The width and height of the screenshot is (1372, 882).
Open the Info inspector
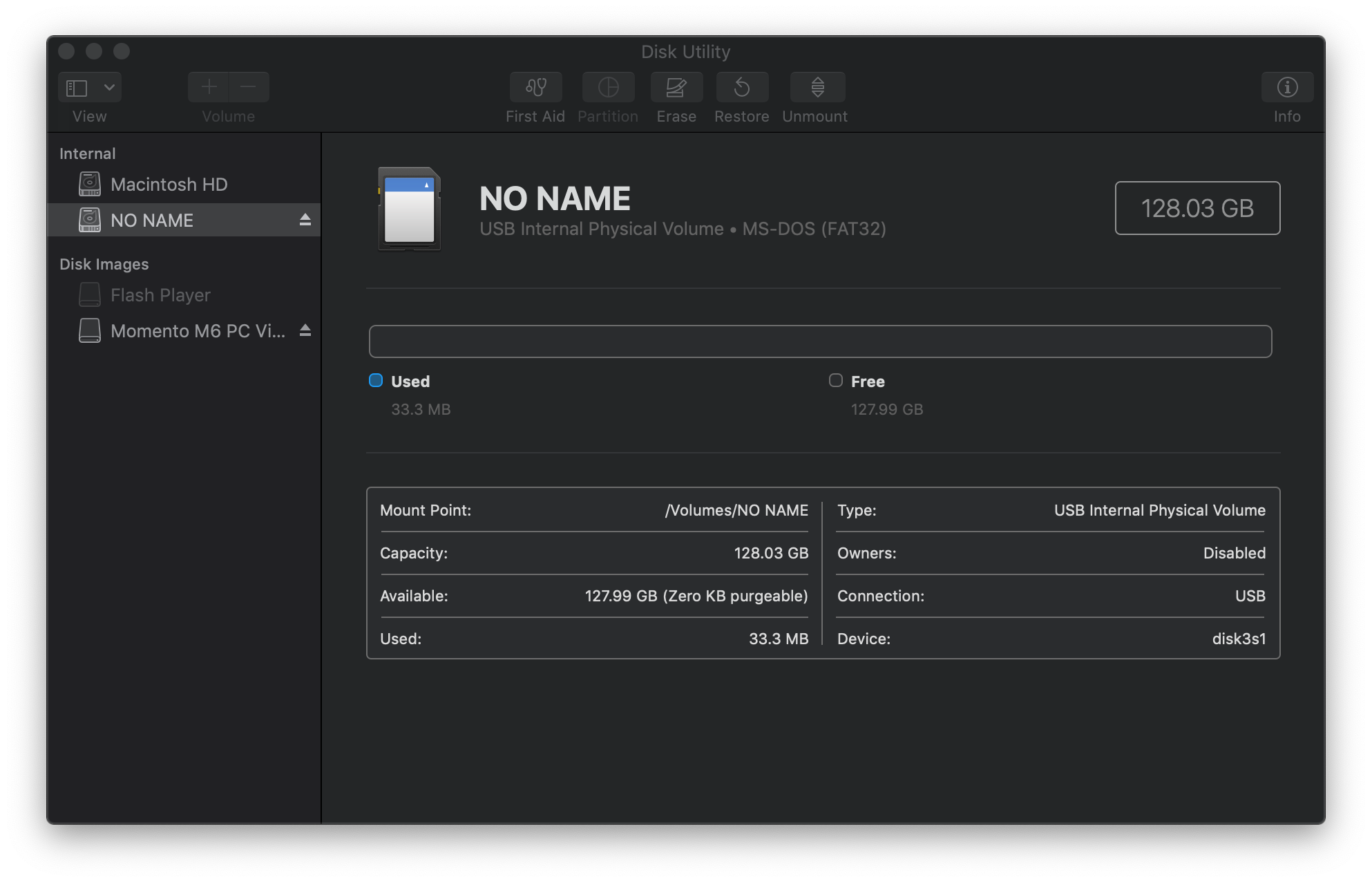point(1287,87)
